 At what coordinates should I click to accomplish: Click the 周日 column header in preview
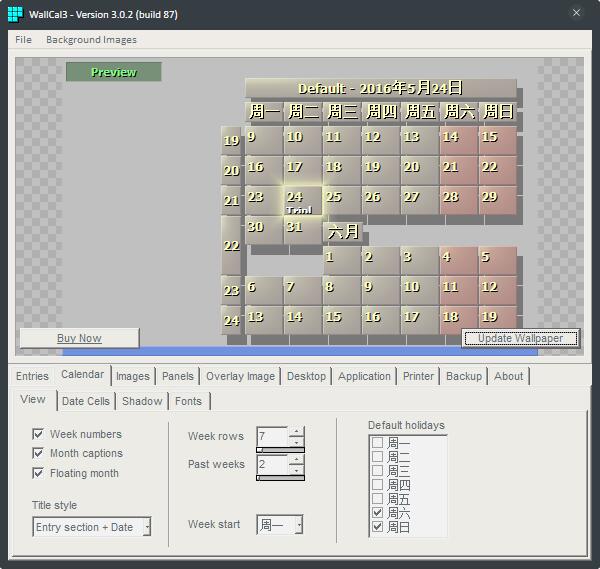pyautogui.click(x=498, y=112)
